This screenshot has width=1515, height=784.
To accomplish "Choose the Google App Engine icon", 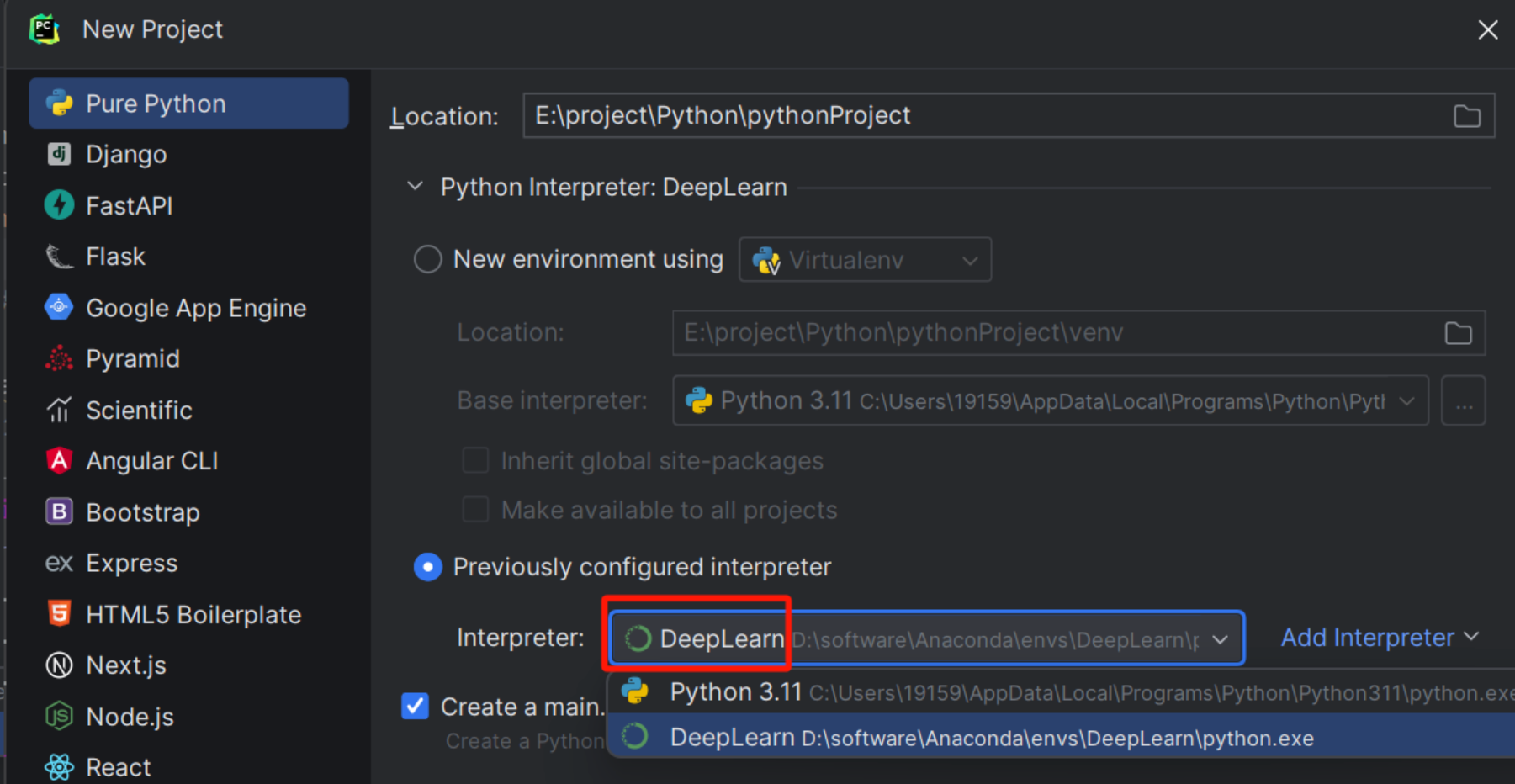I will 59,308.
